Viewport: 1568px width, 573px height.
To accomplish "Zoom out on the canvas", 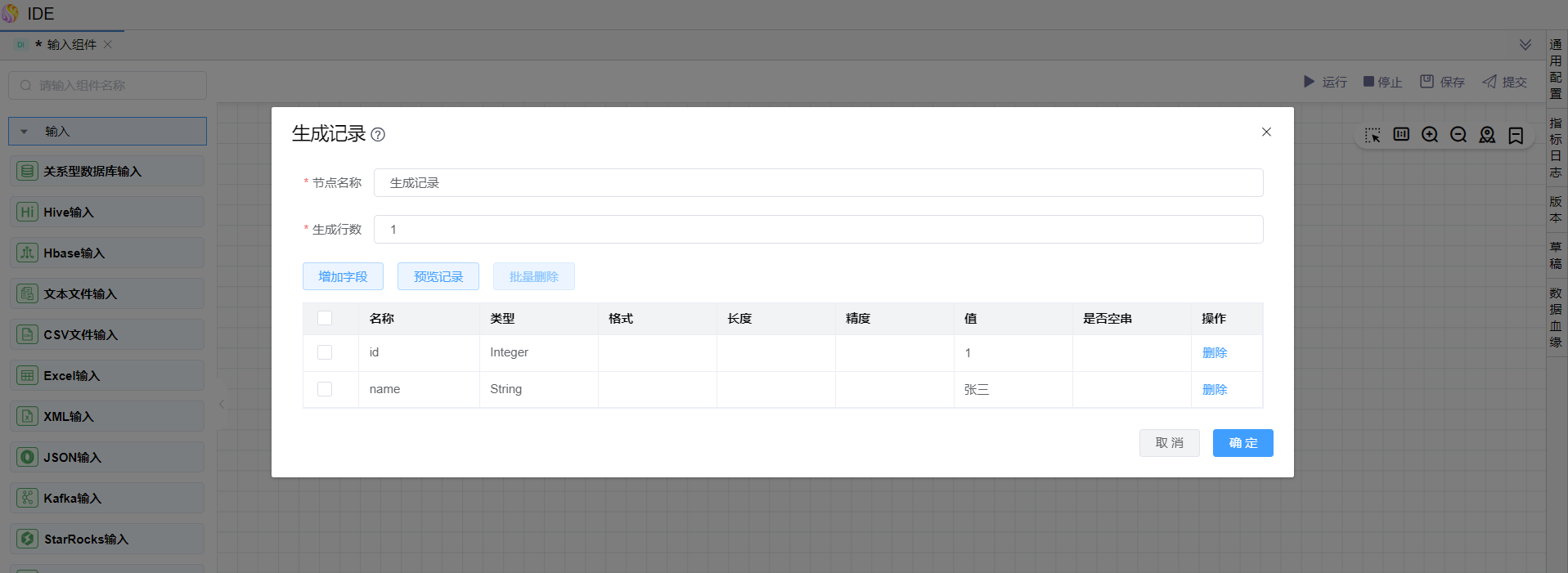I will [x=1458, y=135].
